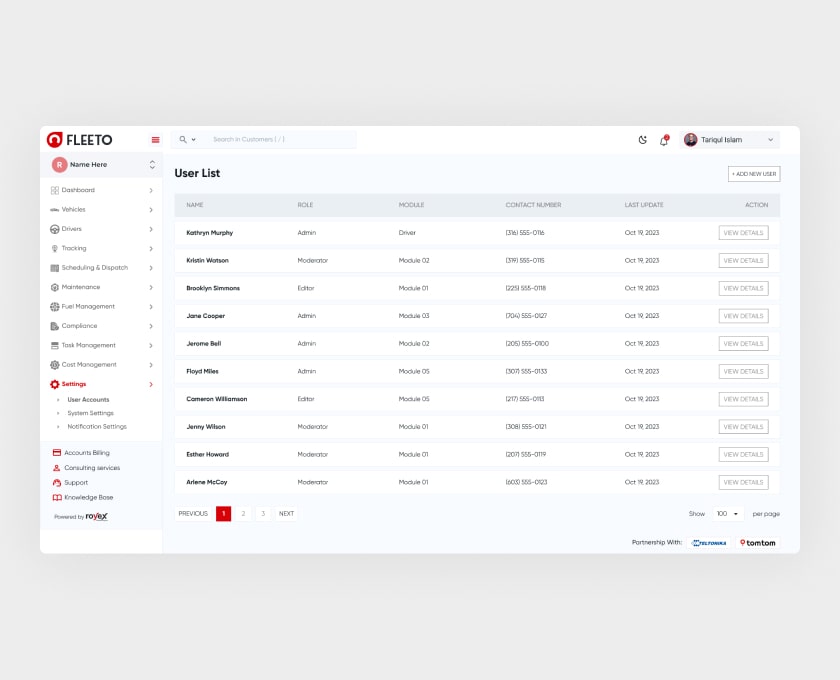The height and width of the screenshot is (680, 840).
Task: Select Notification Settings in sidebar
Action: 96,427
